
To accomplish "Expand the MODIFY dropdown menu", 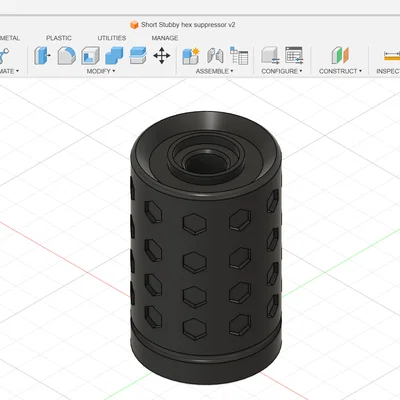I will [x=101, y=71].
